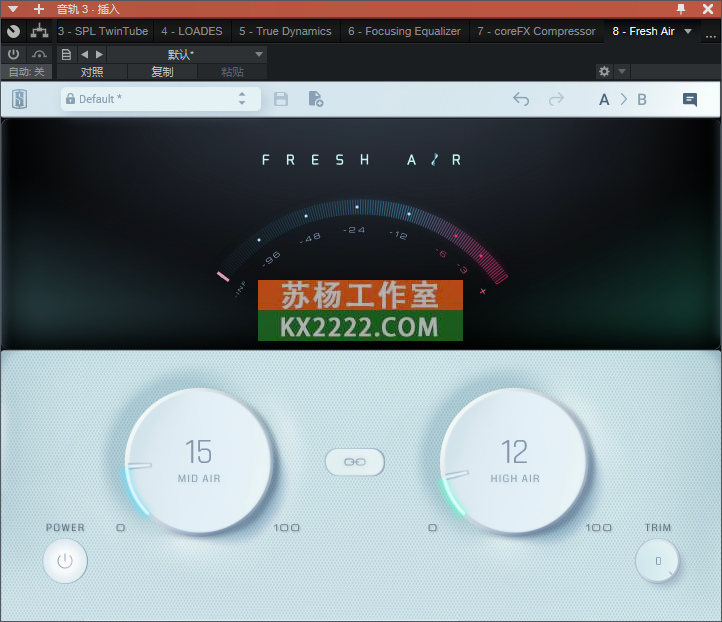722x622 pixels.
Task: Open the title bar triangle menu
Action: click(x=13, y=9)
